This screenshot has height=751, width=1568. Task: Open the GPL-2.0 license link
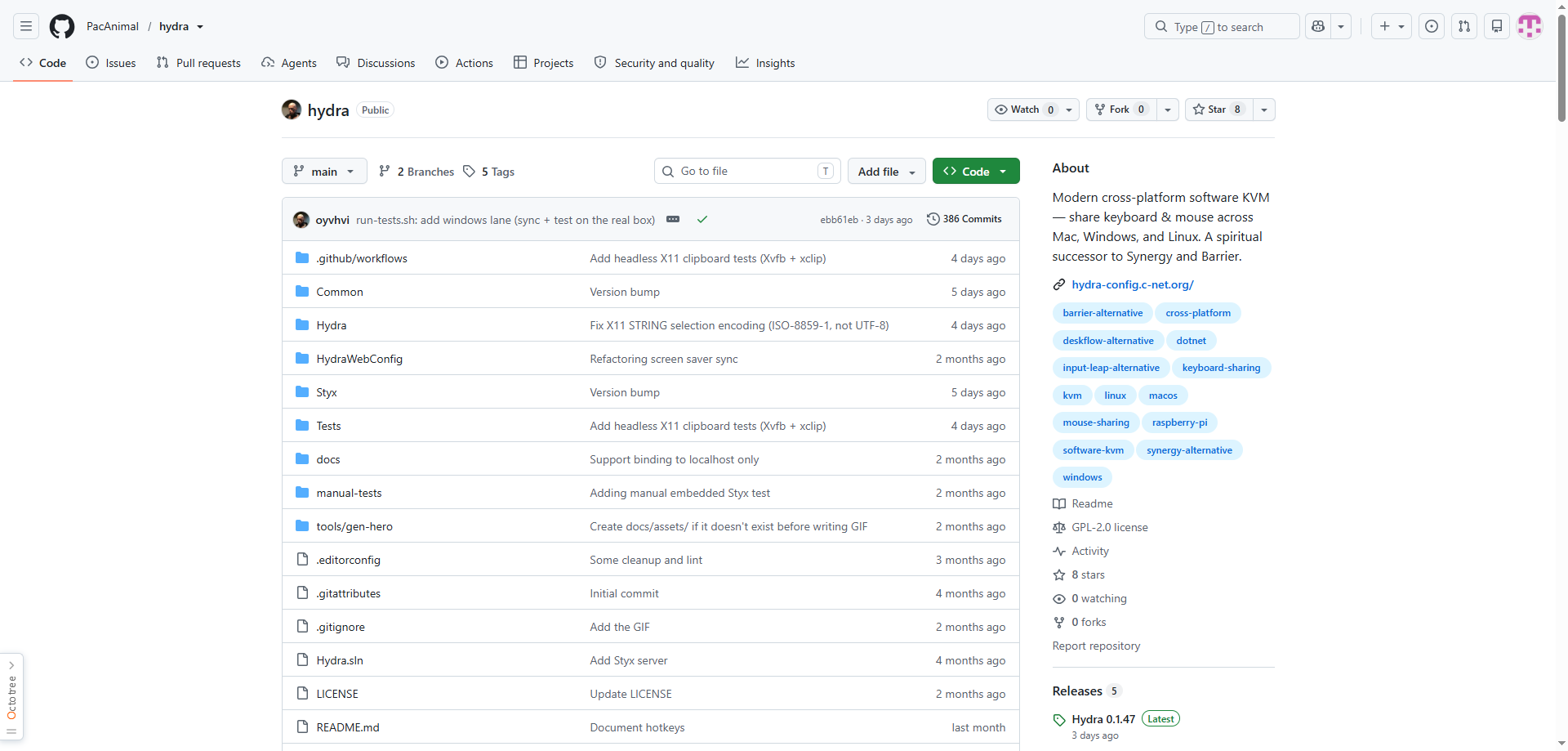tap(1110, 527)
